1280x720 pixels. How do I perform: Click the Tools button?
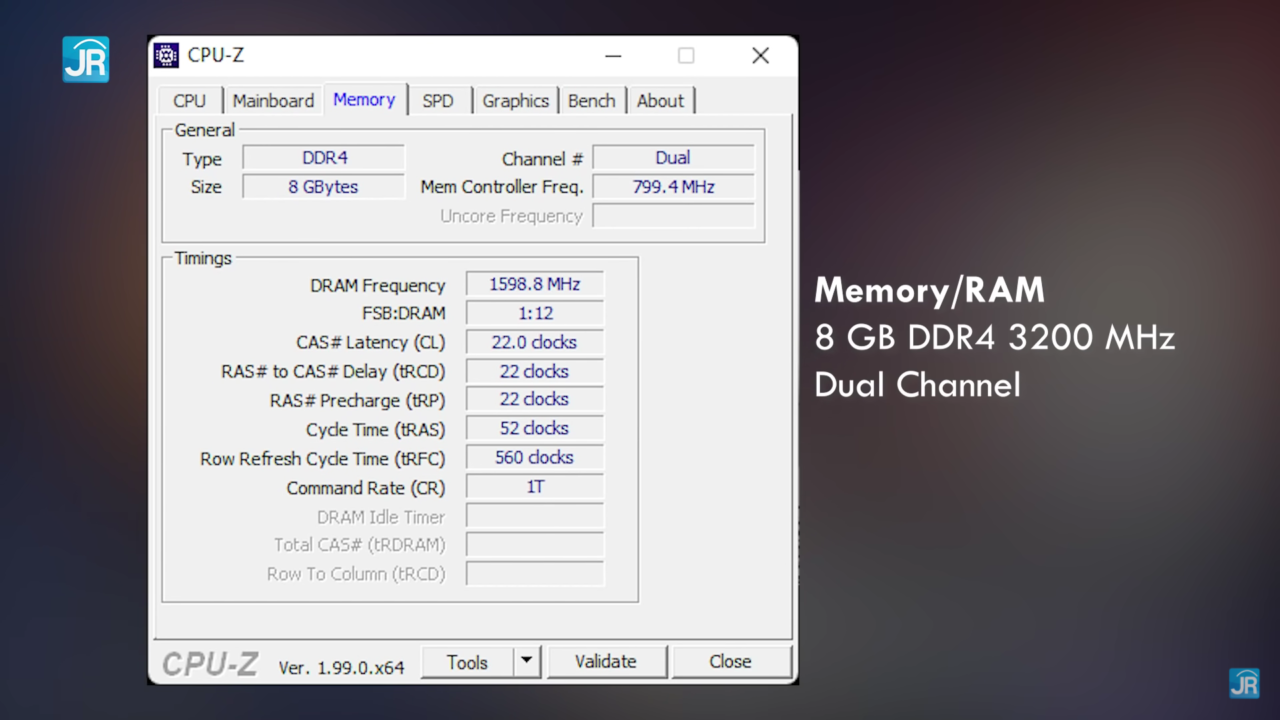pos(467,661)
